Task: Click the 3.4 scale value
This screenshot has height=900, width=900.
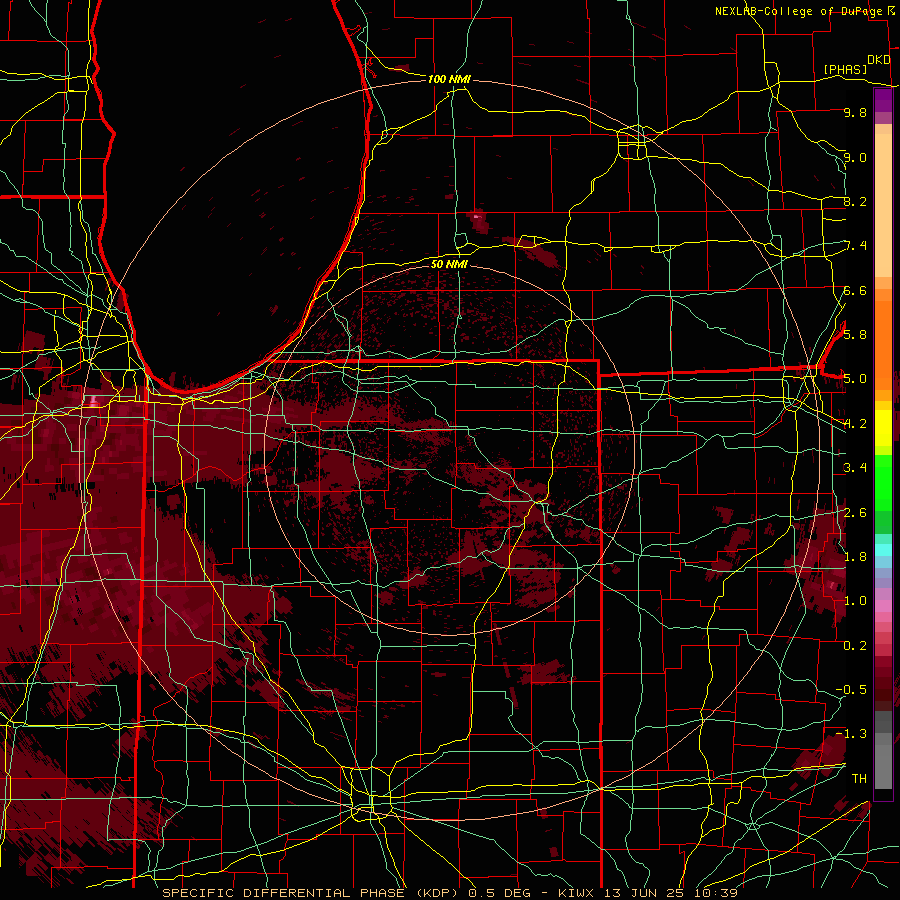Action: click(855, 468)
